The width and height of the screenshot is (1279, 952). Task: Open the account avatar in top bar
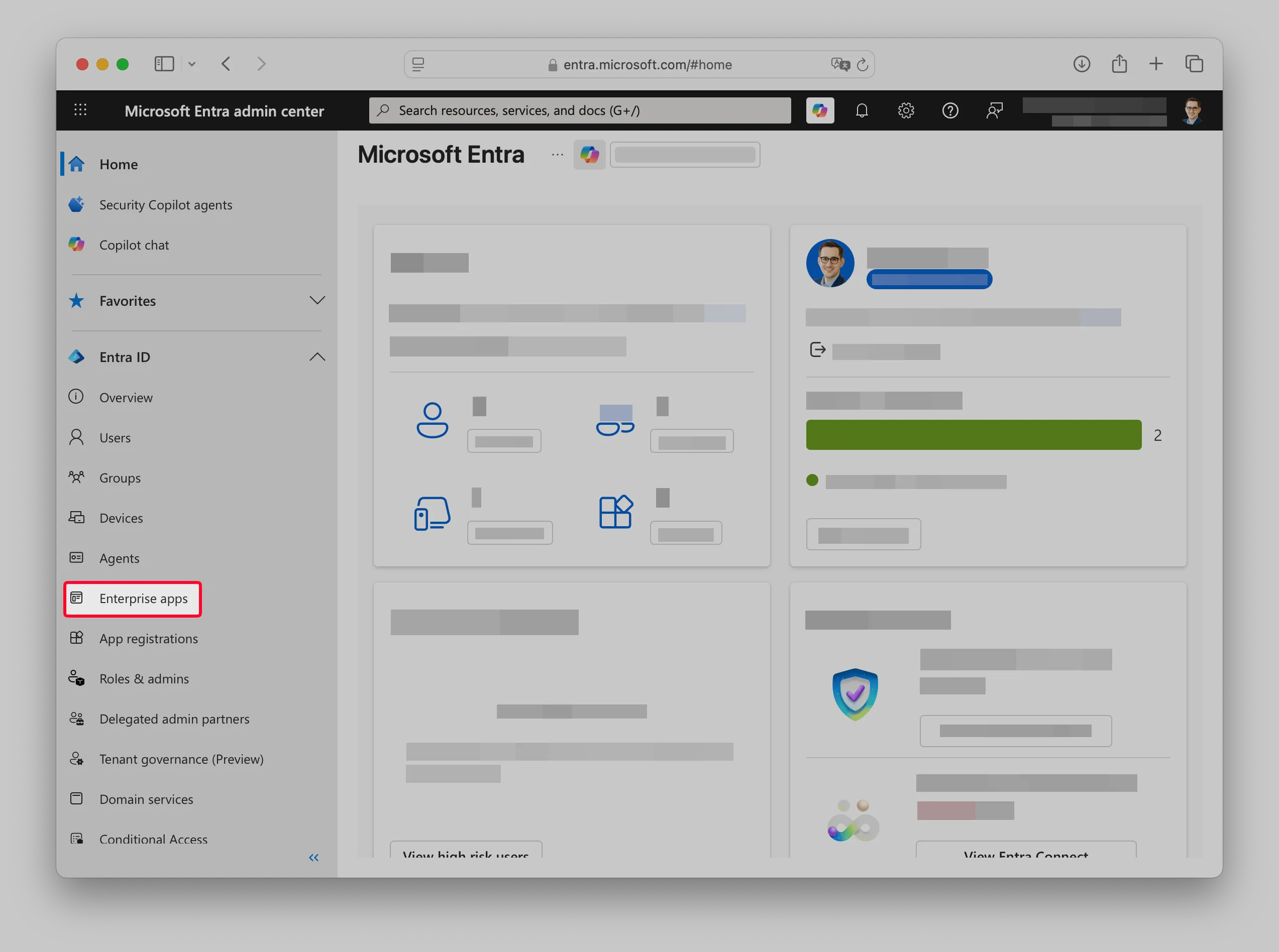1192,110
